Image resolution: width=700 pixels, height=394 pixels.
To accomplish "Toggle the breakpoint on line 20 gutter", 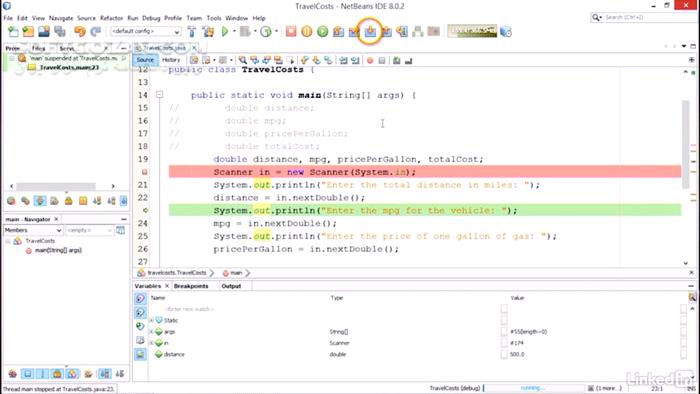I will pos(144,172).
